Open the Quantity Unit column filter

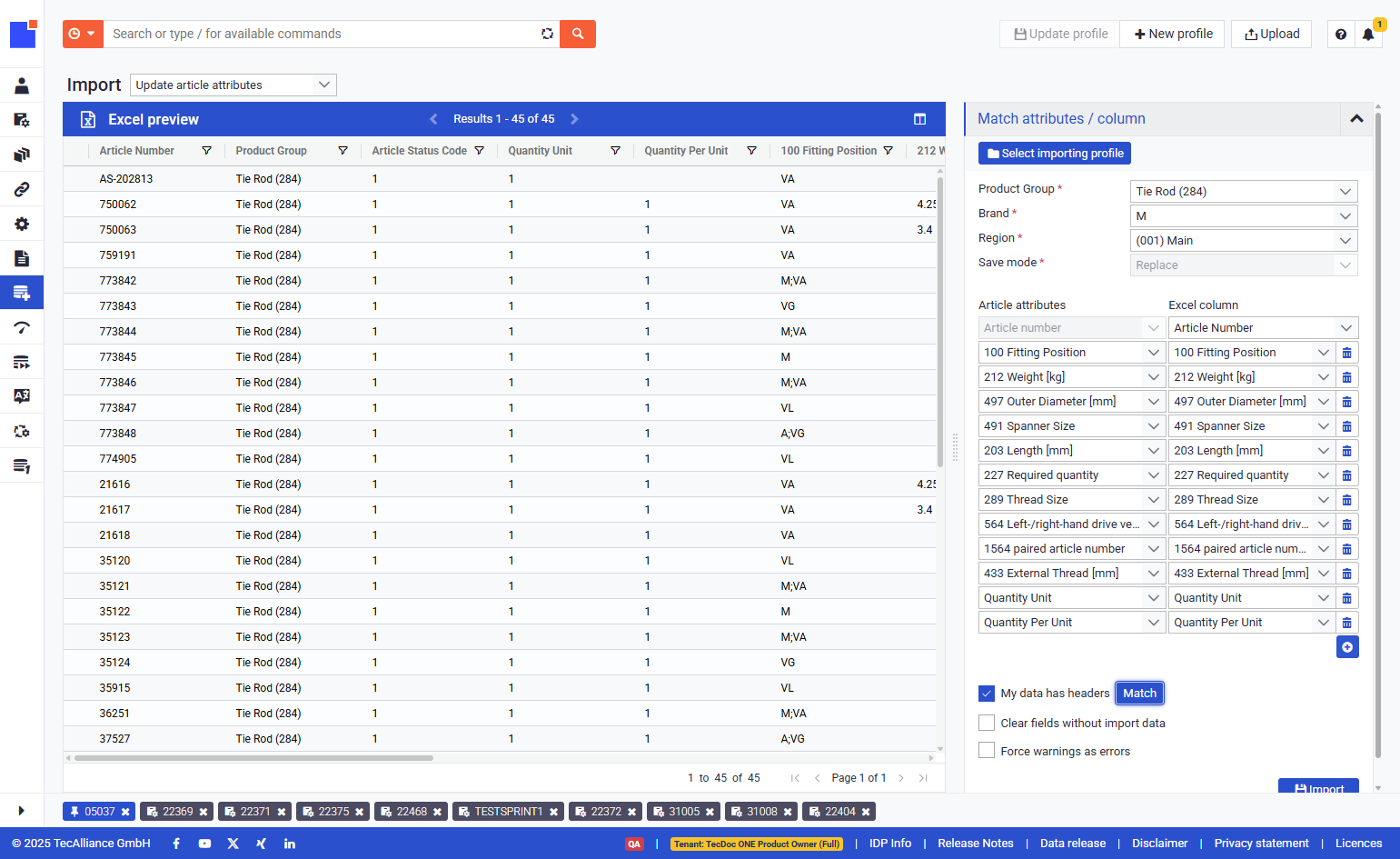click(615, 151)
